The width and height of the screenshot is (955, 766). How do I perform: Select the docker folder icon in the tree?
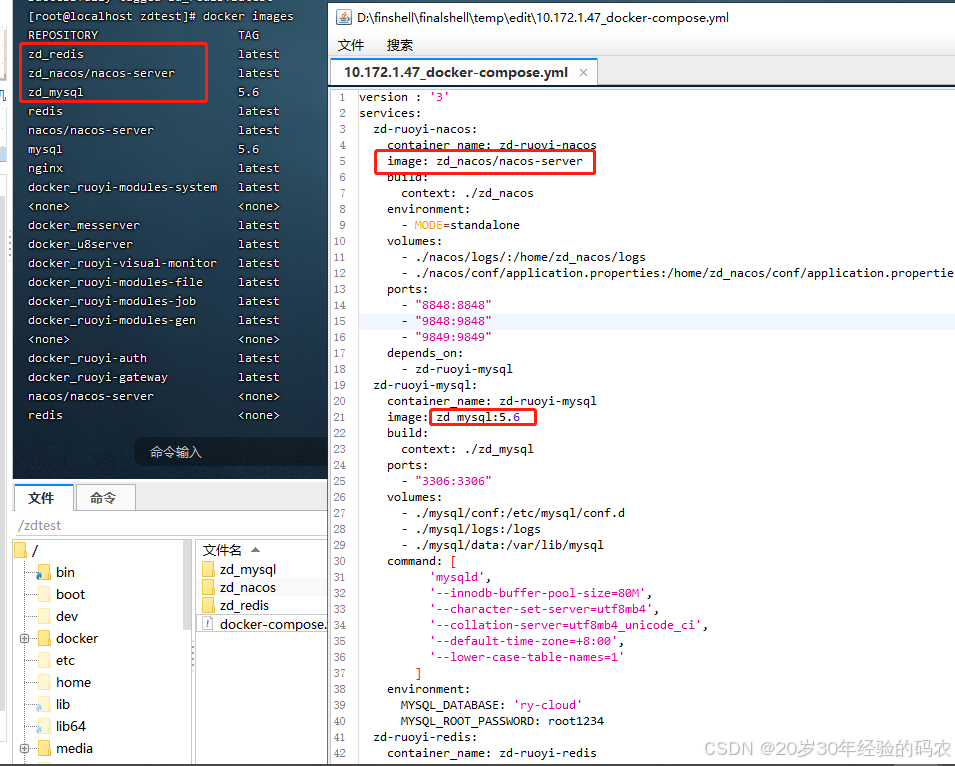pyautogui.click(x=44, y=638)
